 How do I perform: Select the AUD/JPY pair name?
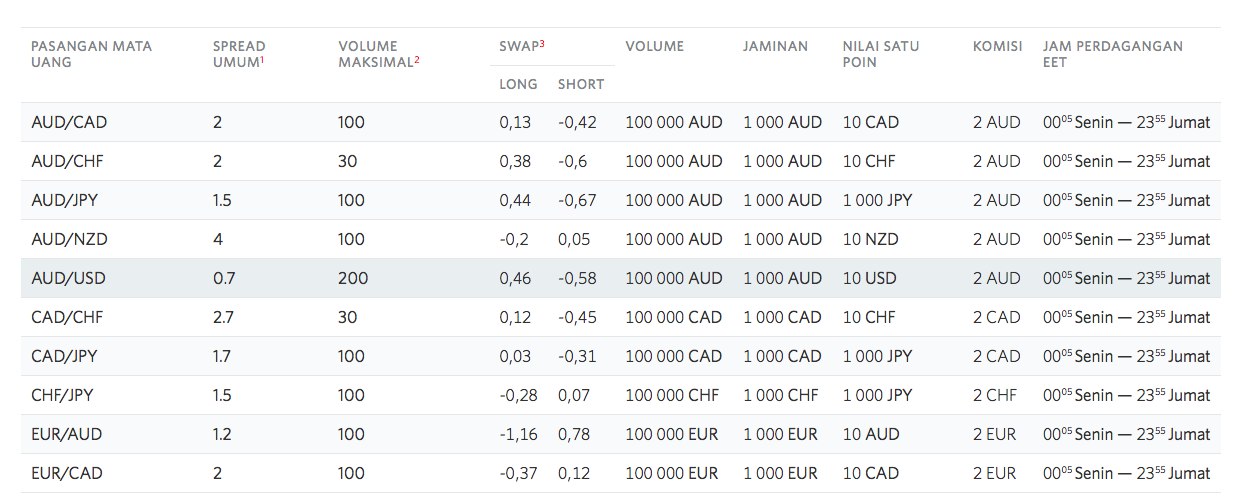[x=67, y=200]
